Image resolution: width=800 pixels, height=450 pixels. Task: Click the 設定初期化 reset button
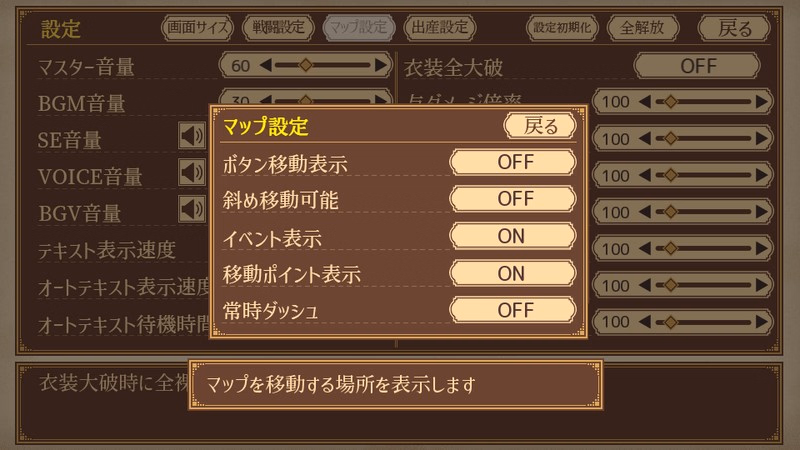[x=562, y=28]
